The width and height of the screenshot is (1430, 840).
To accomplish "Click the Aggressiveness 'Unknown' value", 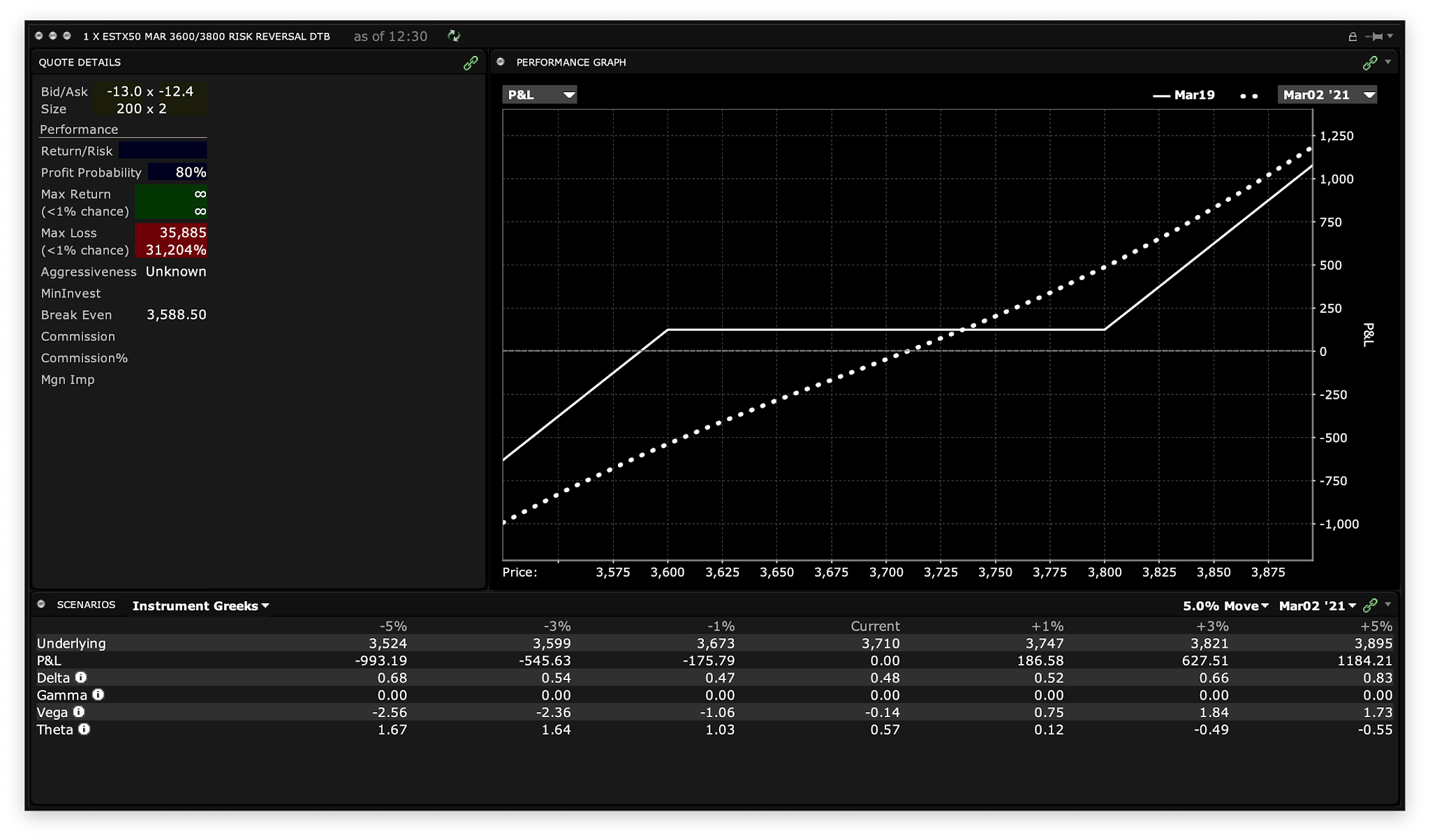I will pos(176,272).
